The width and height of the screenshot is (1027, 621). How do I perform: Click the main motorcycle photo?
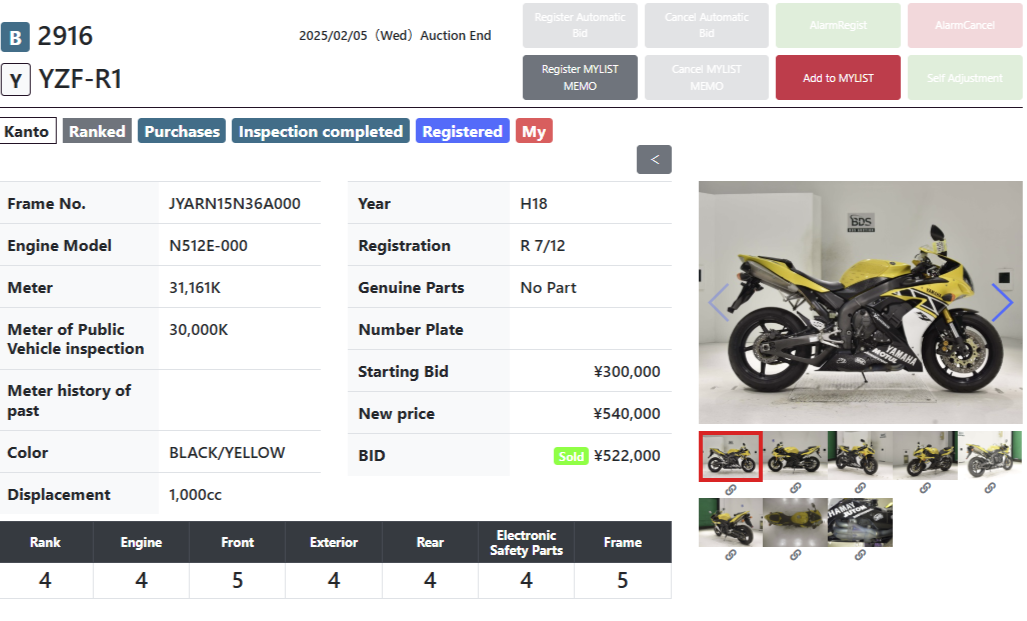click(860, 303)
